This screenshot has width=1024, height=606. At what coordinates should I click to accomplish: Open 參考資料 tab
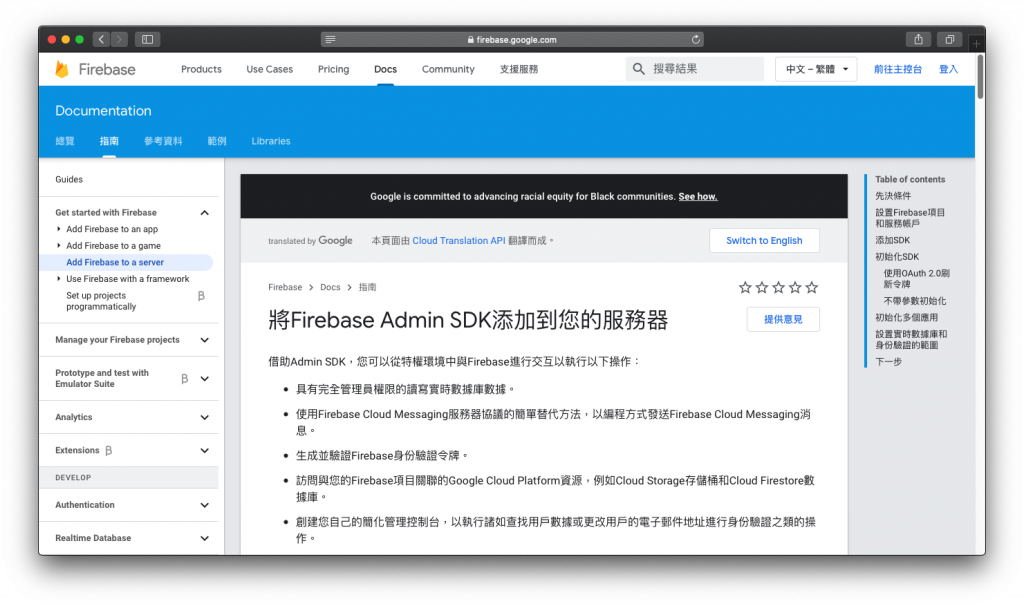point(163,141)
